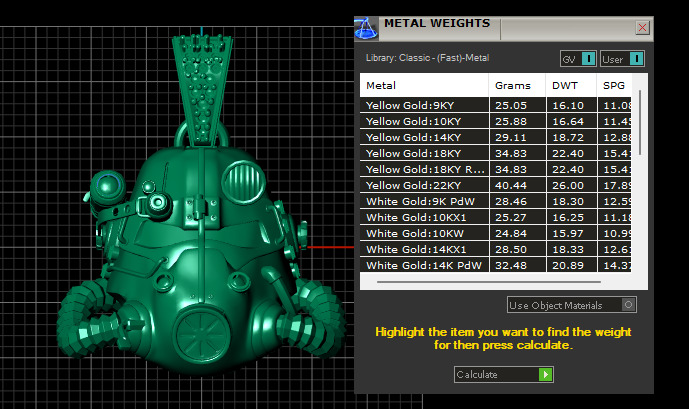Select the Grams column header
689x409 pixels.
point(517,85)
